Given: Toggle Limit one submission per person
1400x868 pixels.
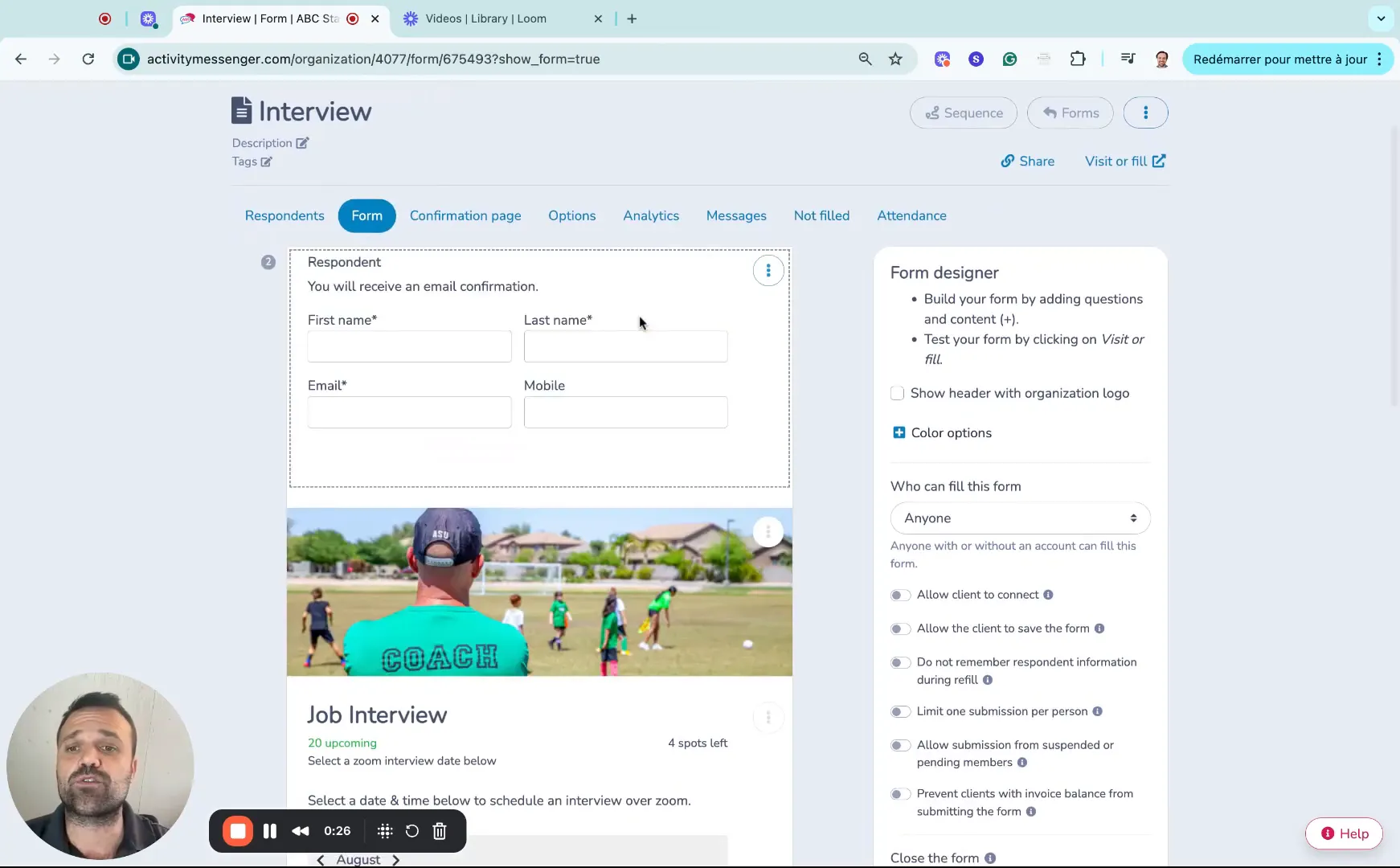Looking at the screenshot, I should (900, 712).
